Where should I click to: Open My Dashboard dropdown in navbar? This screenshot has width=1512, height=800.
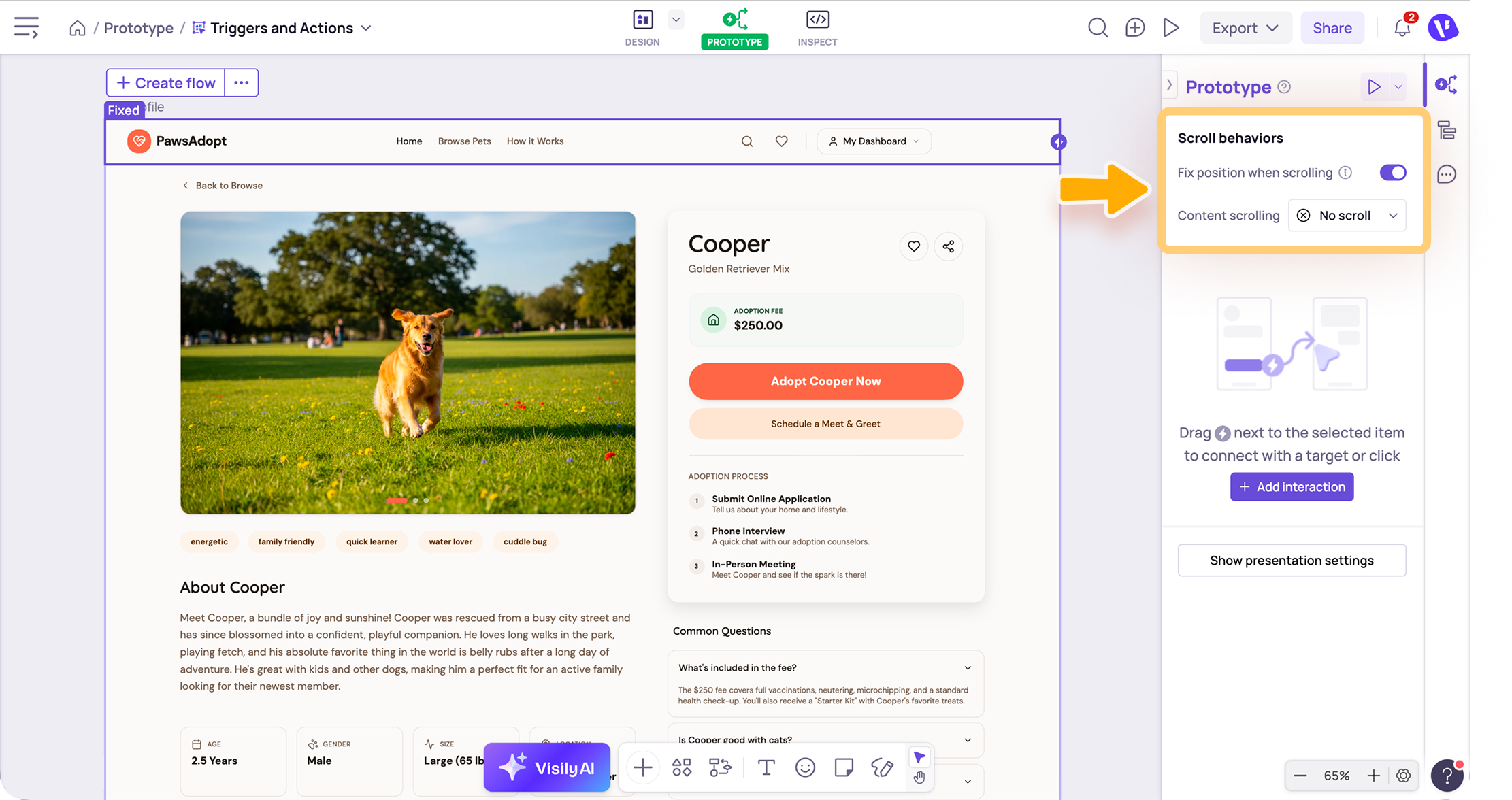[874, 141]
